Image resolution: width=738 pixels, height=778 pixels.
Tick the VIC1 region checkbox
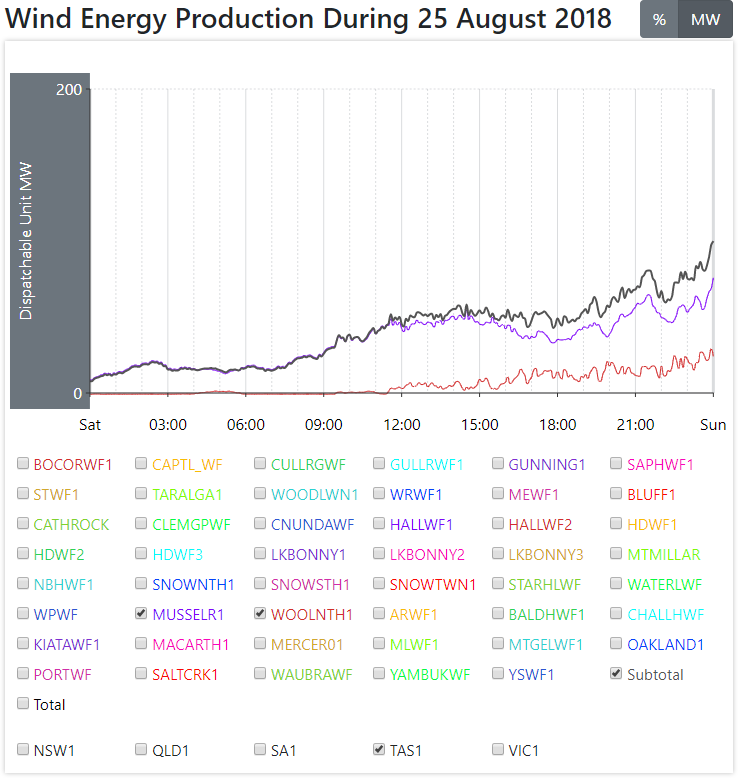(x=499, y=749)
